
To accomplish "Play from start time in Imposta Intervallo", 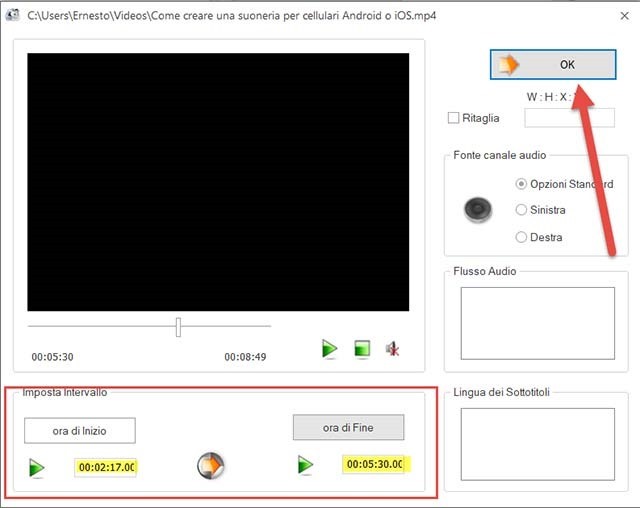I will pyautogui.click(x=37, y=468).
